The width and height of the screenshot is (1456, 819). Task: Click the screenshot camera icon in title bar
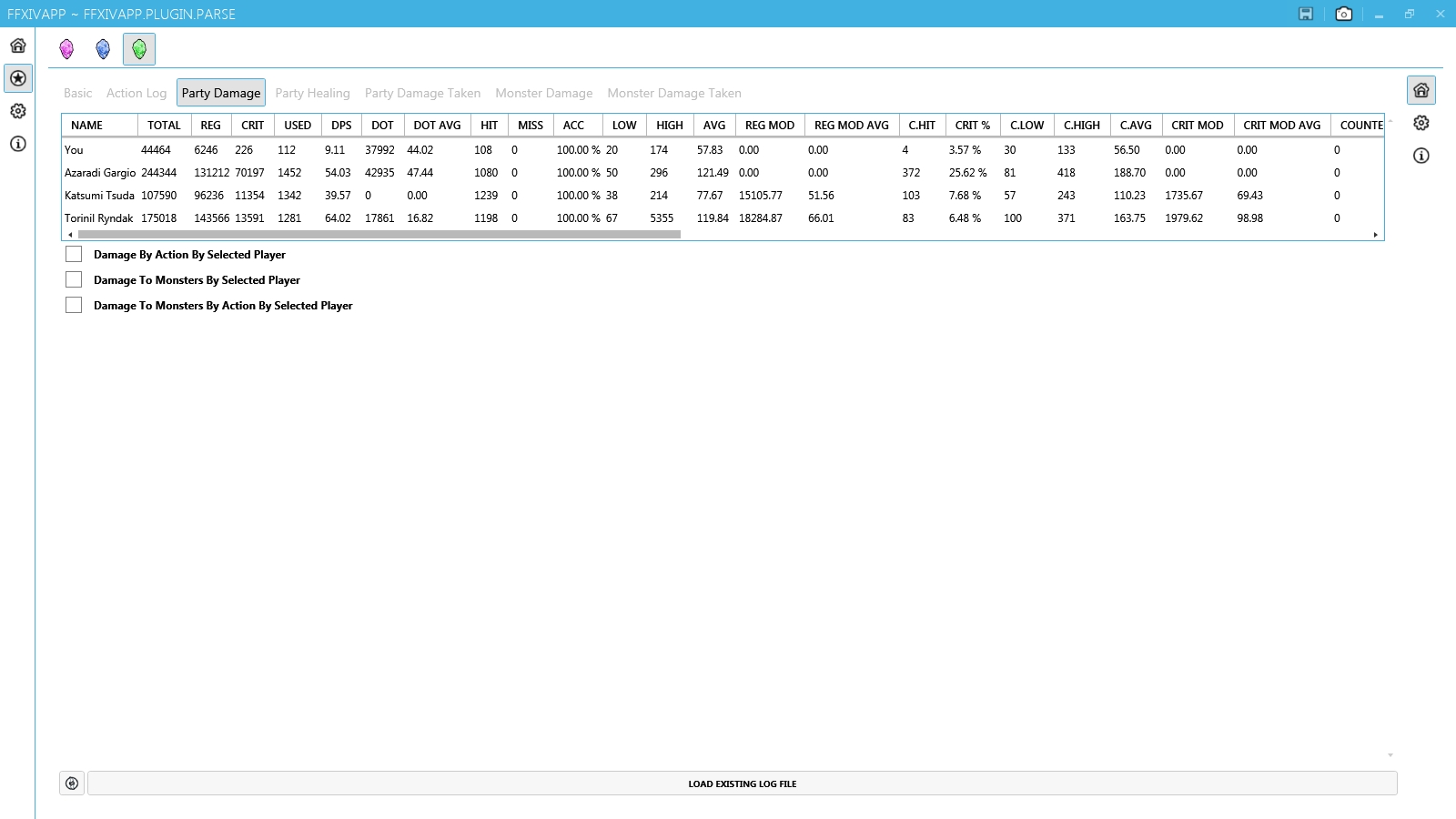[x=1343, y=14]
